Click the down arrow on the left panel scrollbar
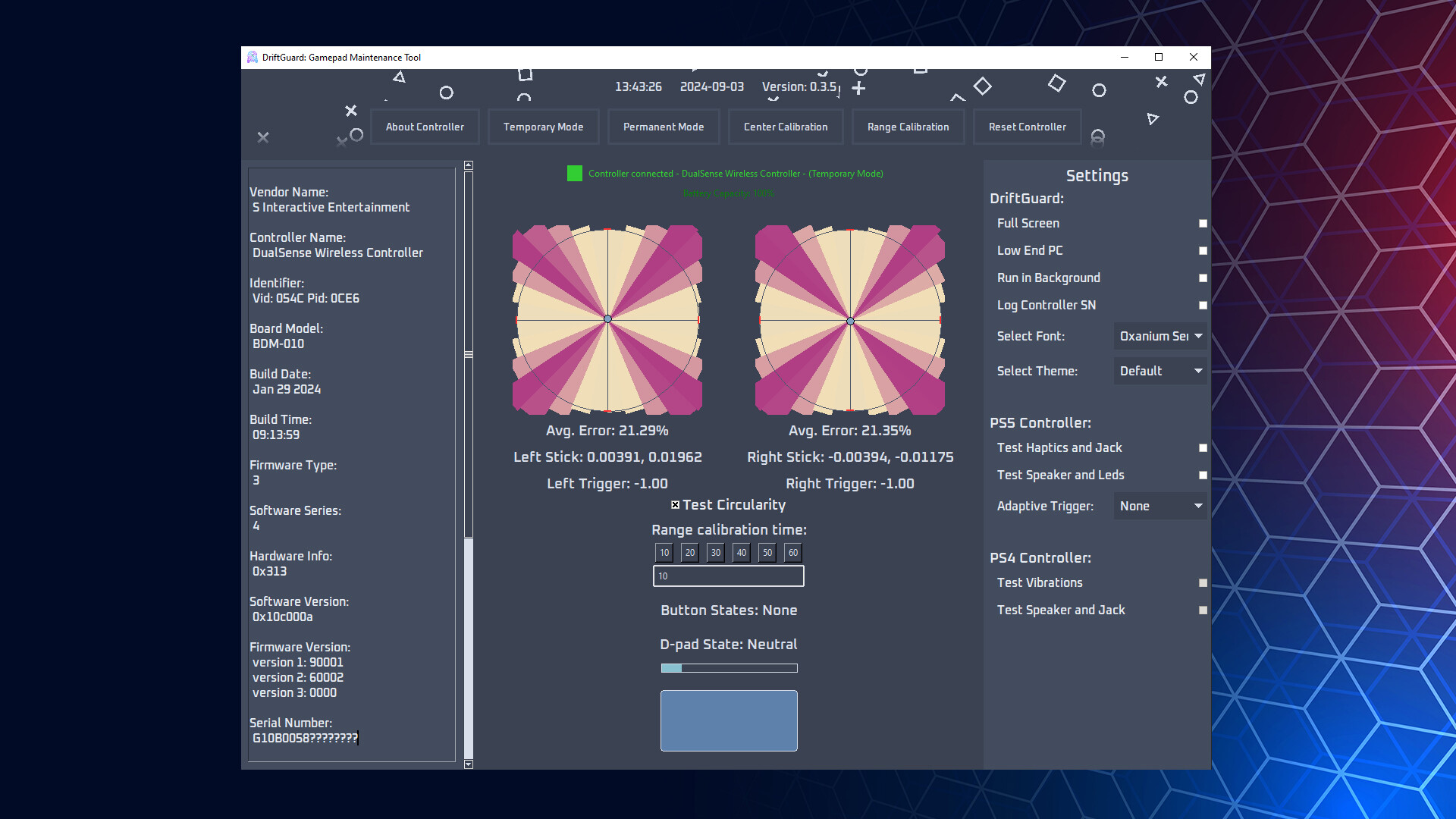The height and width of the screenshot is (819, 1456). pos(468,764)
